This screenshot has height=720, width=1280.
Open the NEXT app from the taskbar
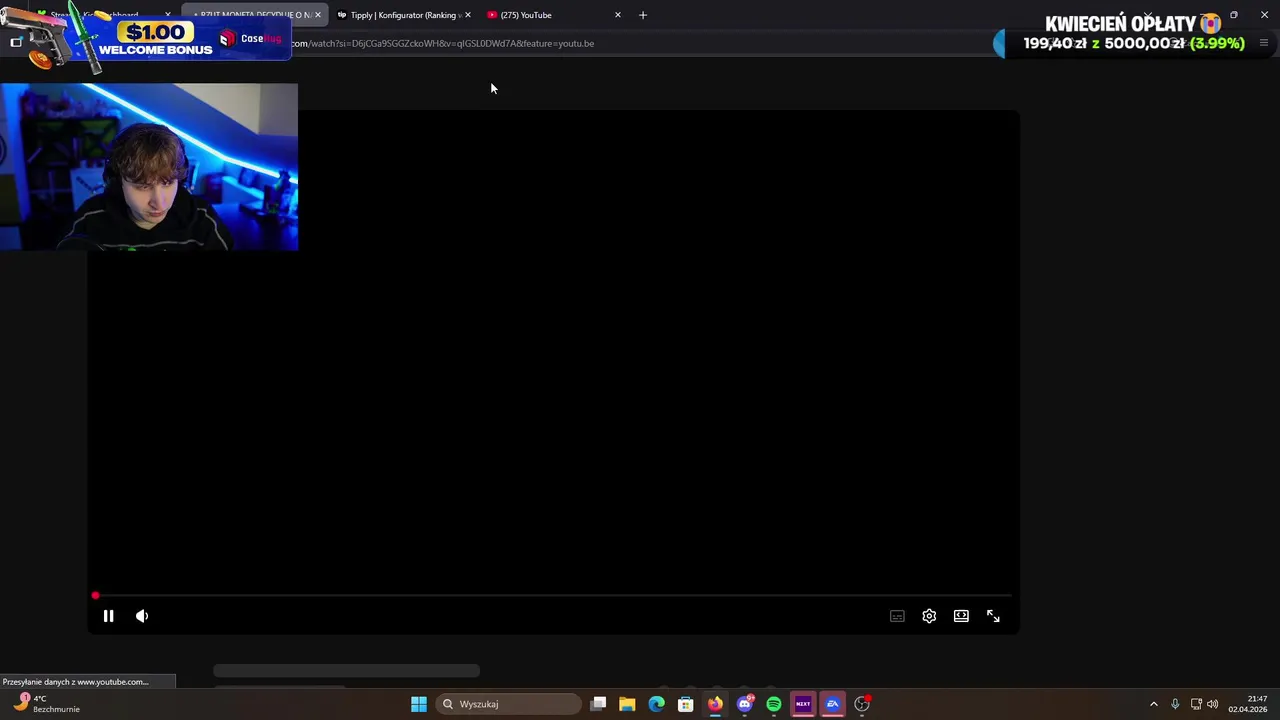803,704
